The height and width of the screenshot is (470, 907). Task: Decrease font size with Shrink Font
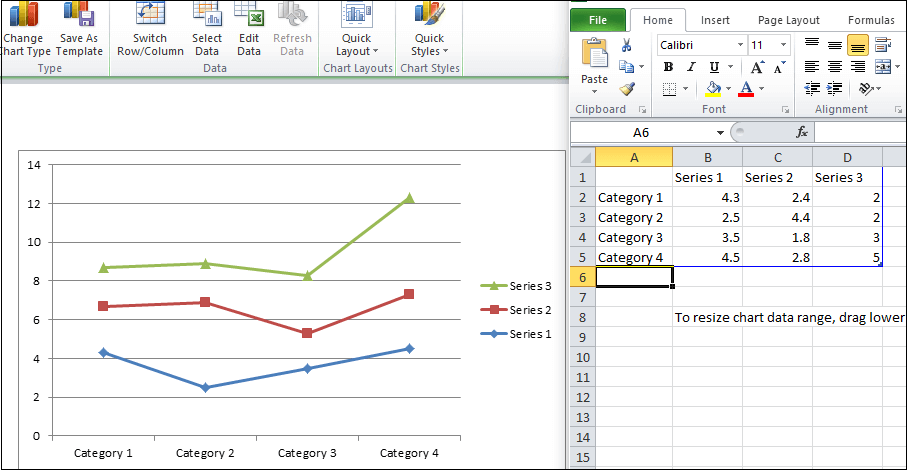[x=779, y=67]
